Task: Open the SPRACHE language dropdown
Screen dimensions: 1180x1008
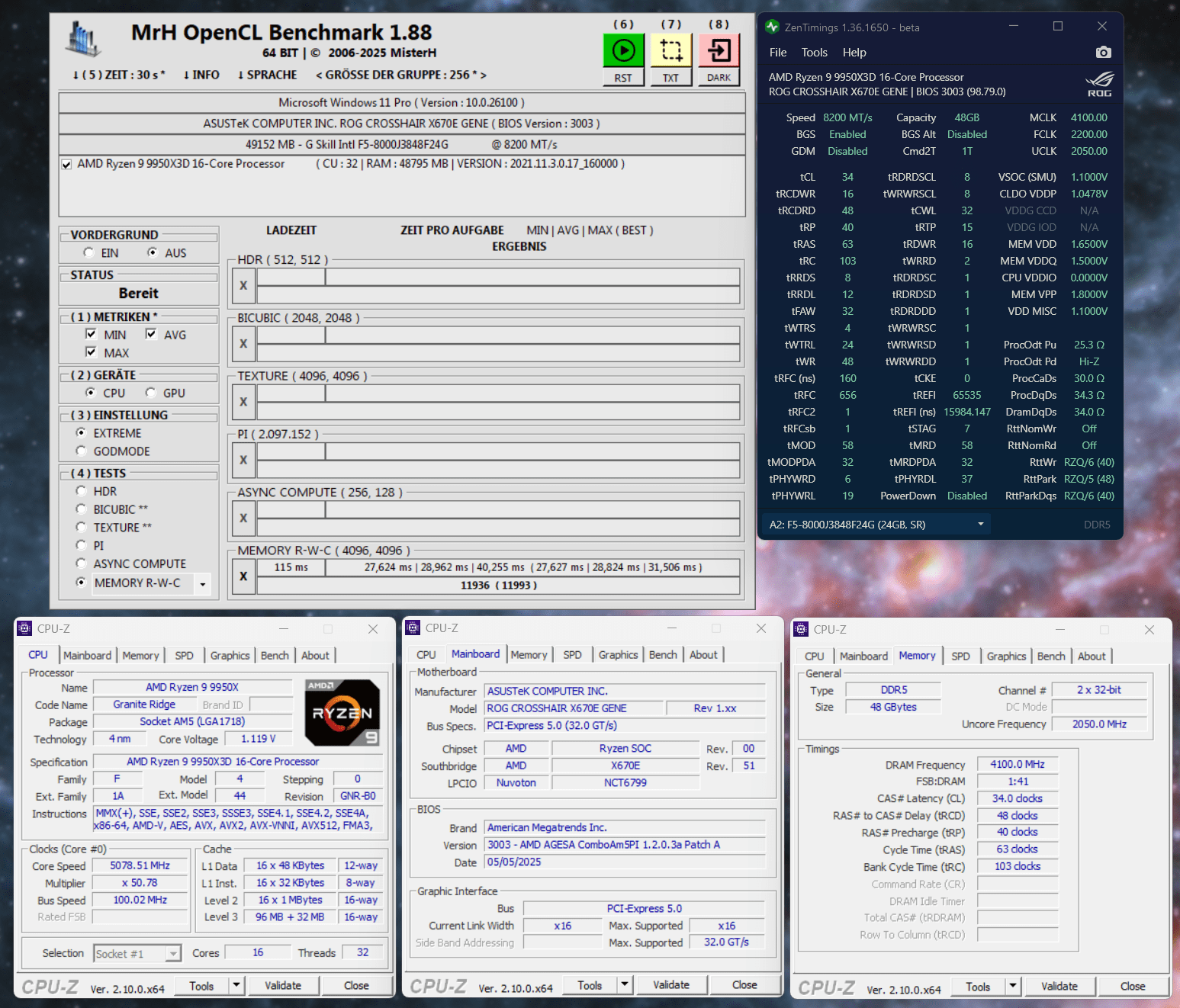Action: point(267,75)
